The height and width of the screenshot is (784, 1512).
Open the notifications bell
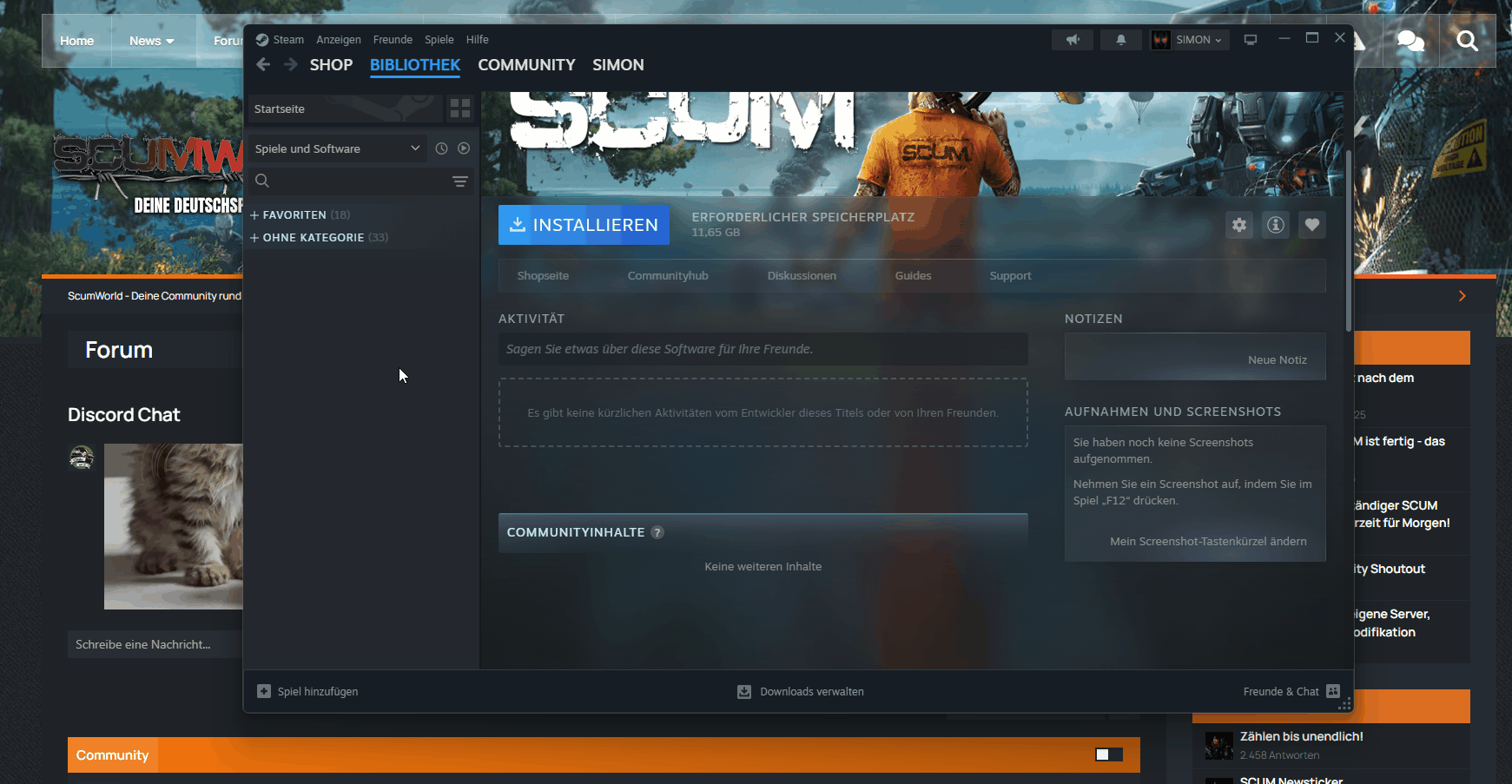1120,40
